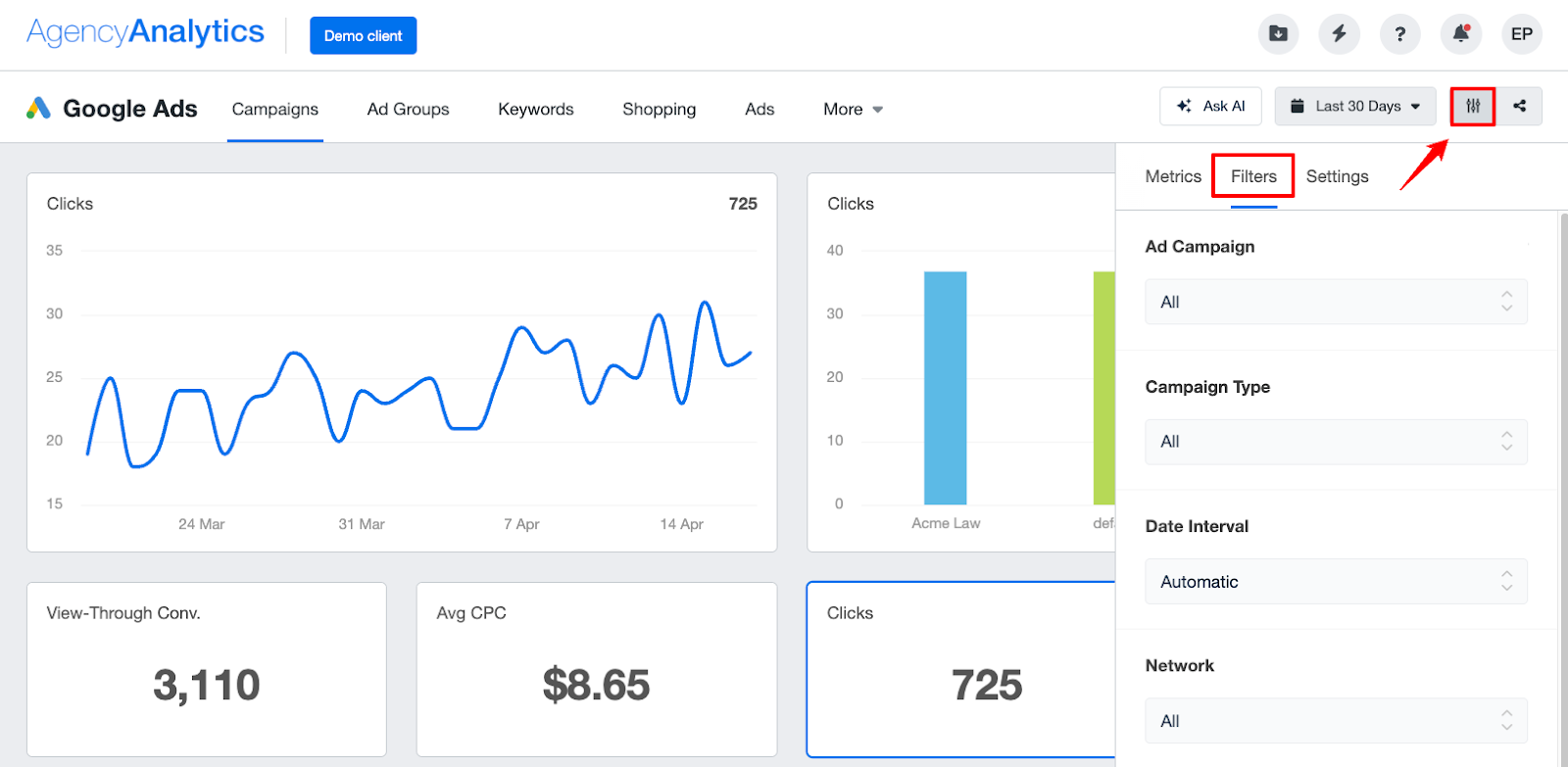Toggle the filter sliders panel icon
The image size is (1568, 767).
(x=1473, y=106)
